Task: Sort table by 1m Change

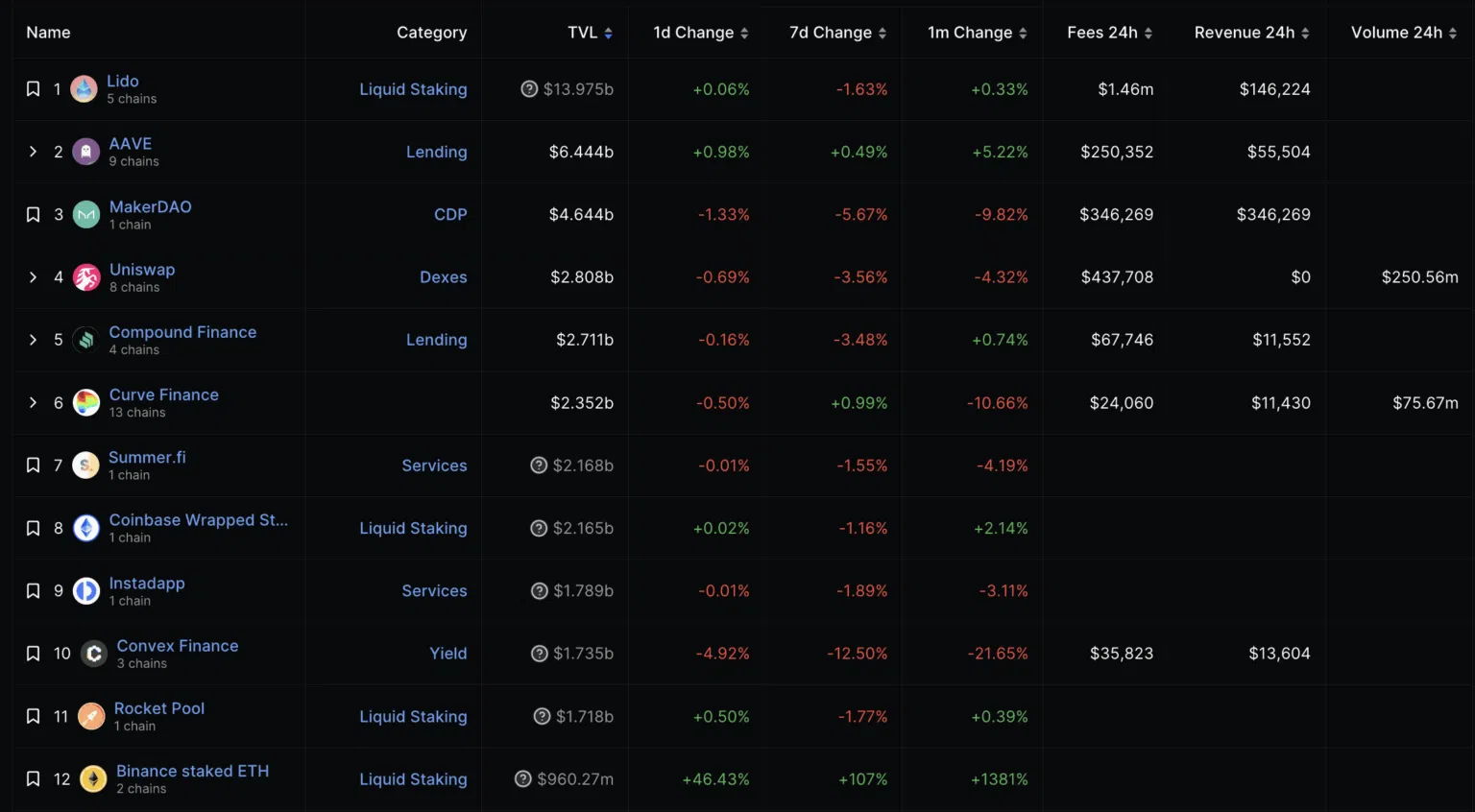Action: coord(978,33)
